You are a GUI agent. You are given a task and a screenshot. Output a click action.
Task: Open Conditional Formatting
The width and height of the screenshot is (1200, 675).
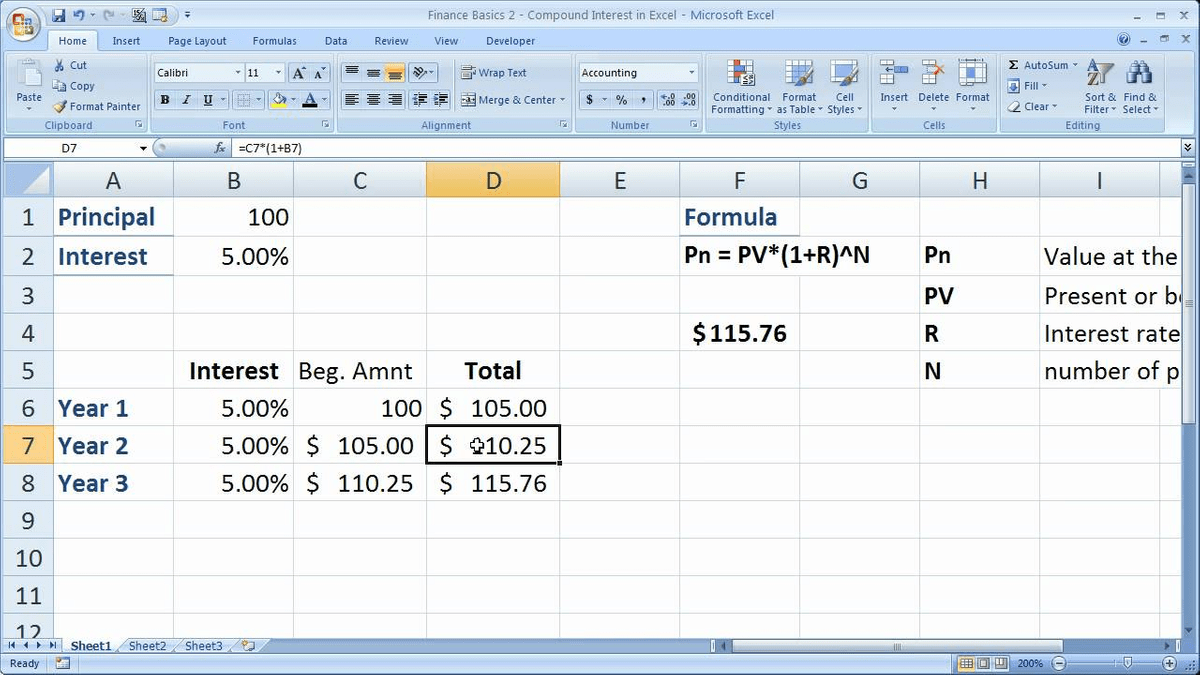pyautogui.click(x=740, y=88)
